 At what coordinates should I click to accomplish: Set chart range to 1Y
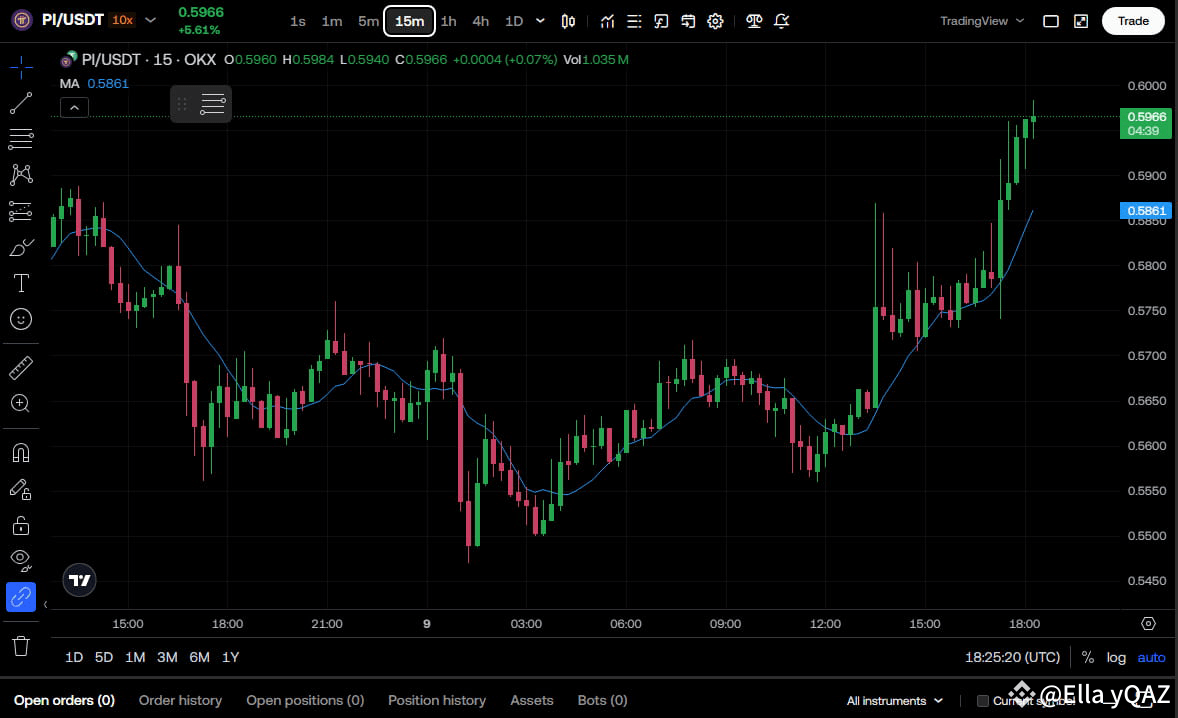[231, 657]
